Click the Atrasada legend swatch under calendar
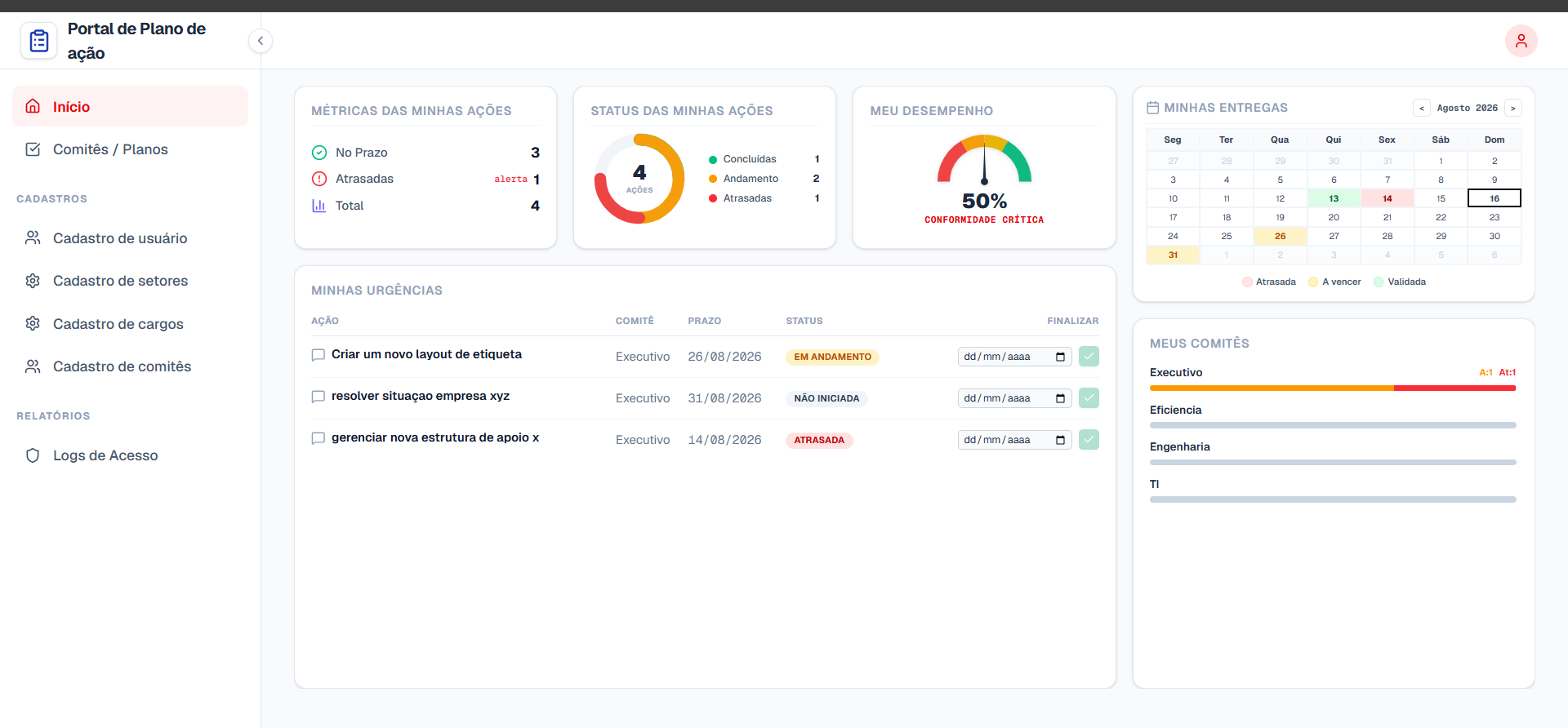 1247,282
